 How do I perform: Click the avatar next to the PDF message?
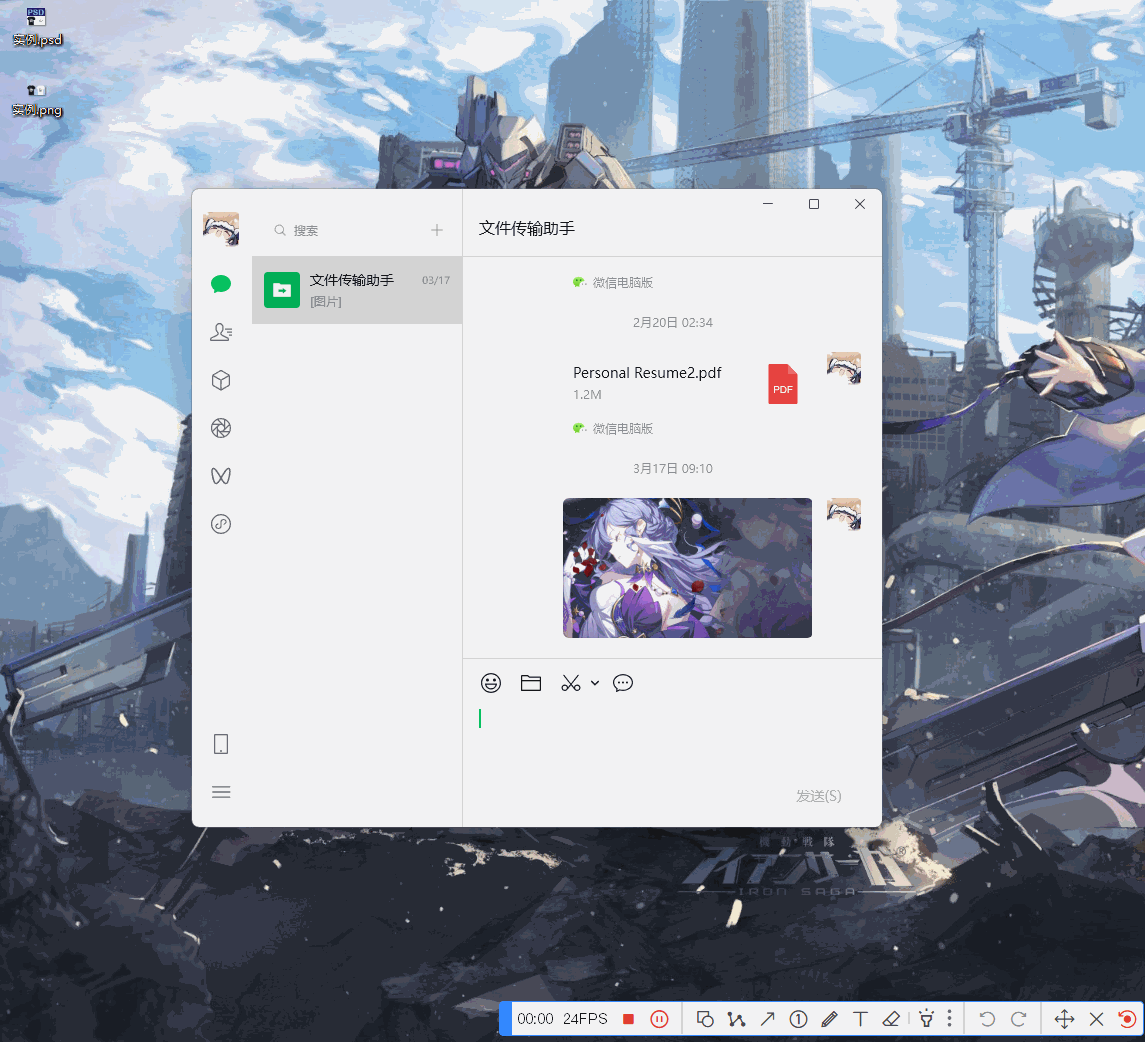point(843,369)
